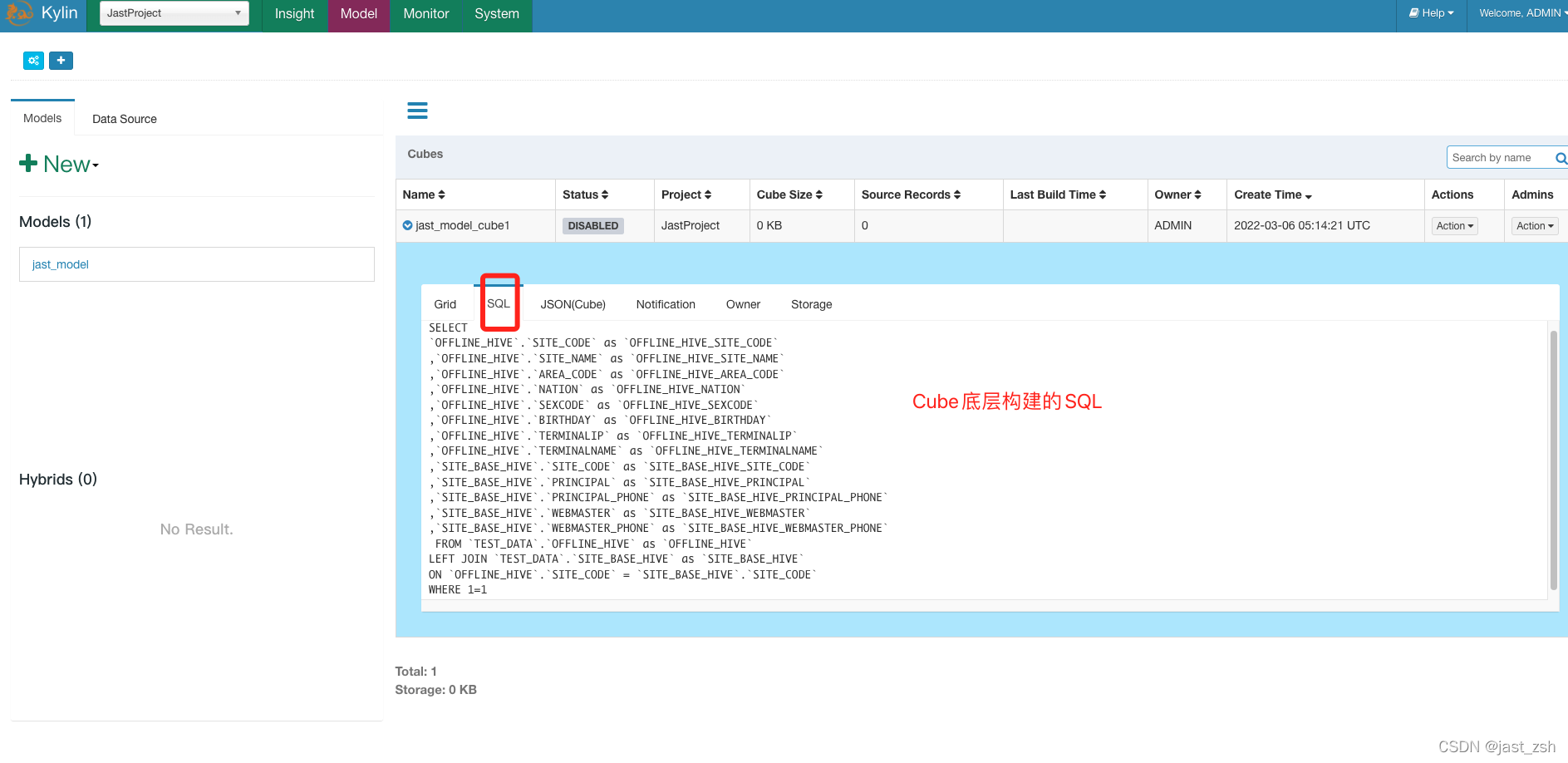1568x763 pixels.
Task: Open Actions dropdown for jast_model_cube1
Action: (1454, 226)
